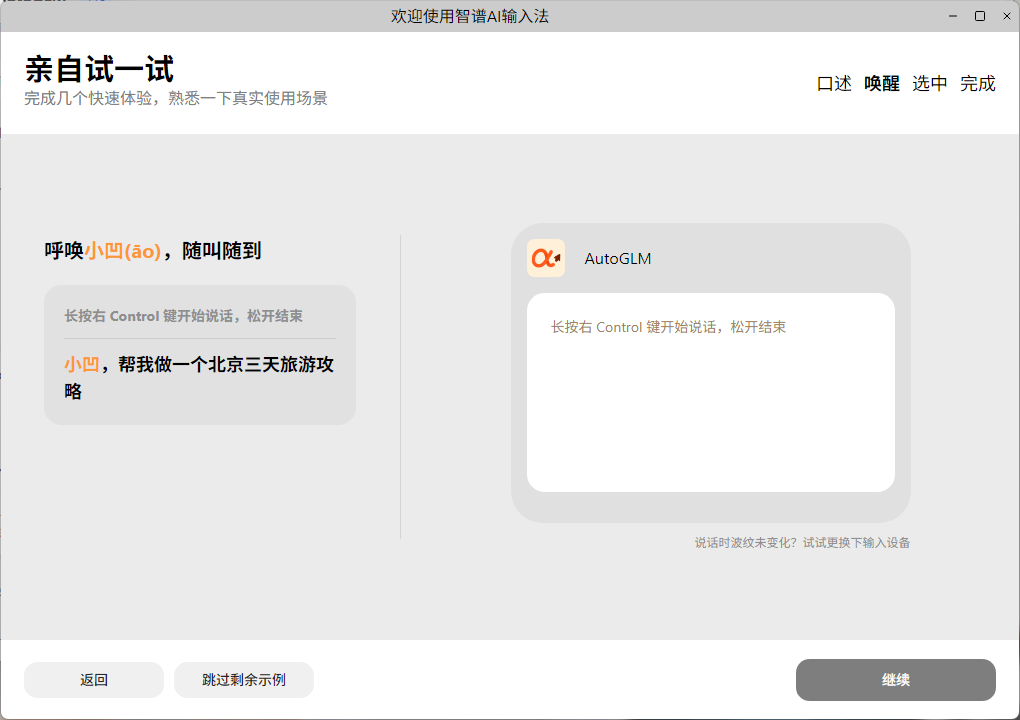Click 跳过剩余示例 to skip examples
1020x720 pixels.
click(244, 680)
